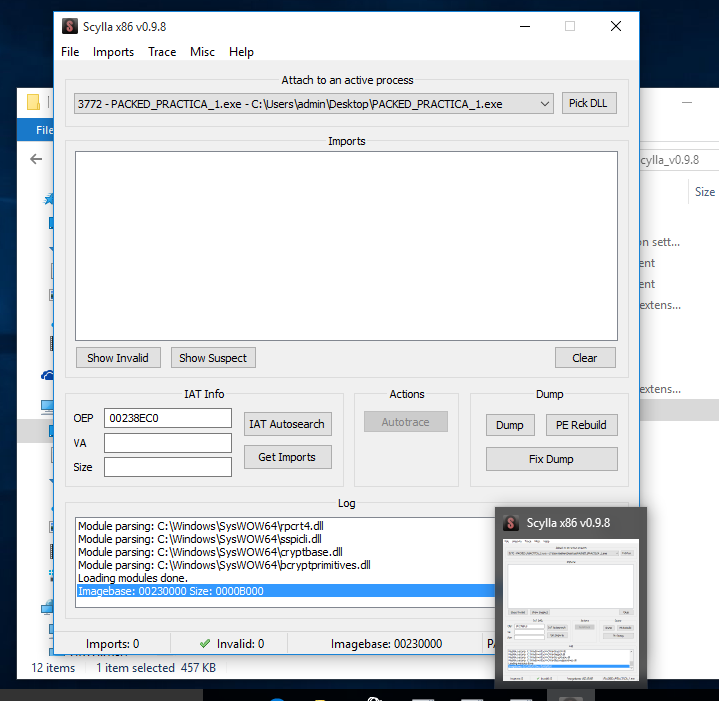
Task: Open the Imports menu
Action: [x=113, y=52]
